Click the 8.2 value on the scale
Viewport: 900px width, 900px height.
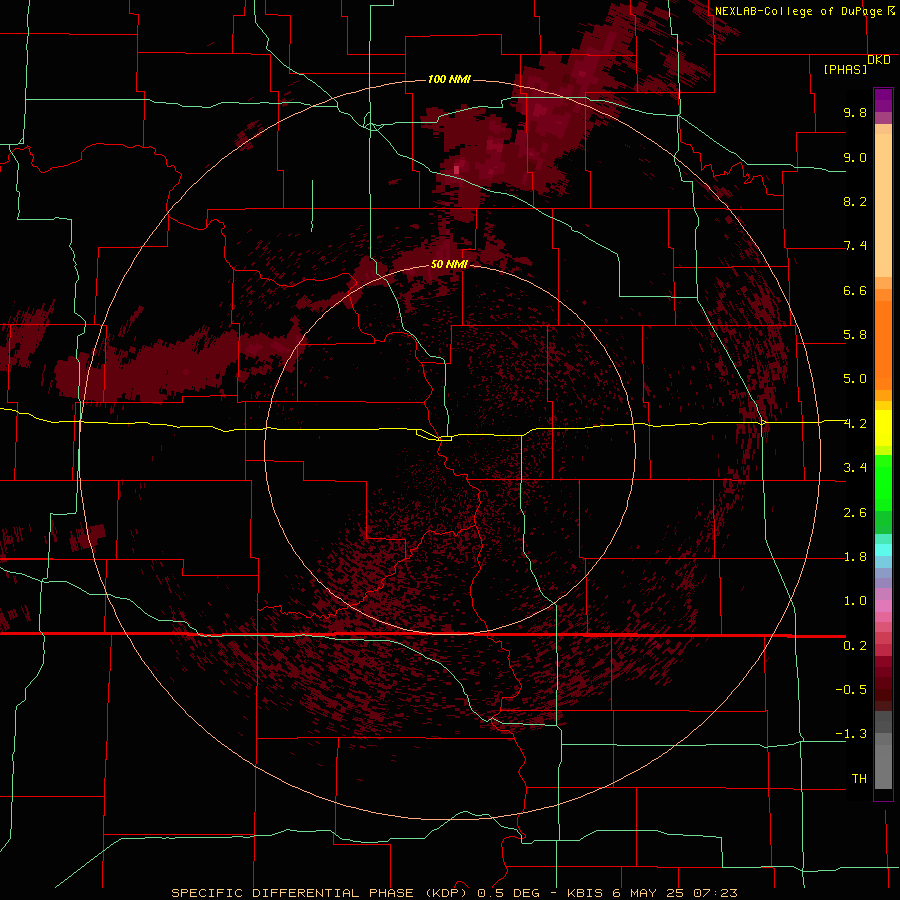click(x=855, y=201)
